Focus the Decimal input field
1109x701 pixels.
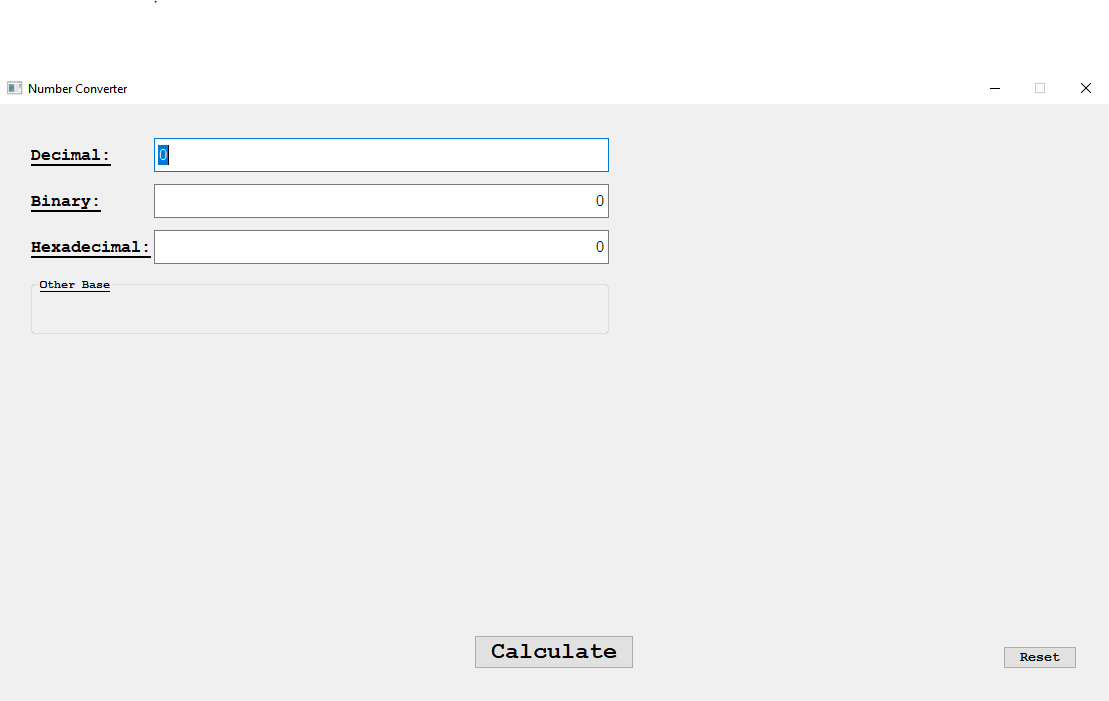[x=381, y=155]
